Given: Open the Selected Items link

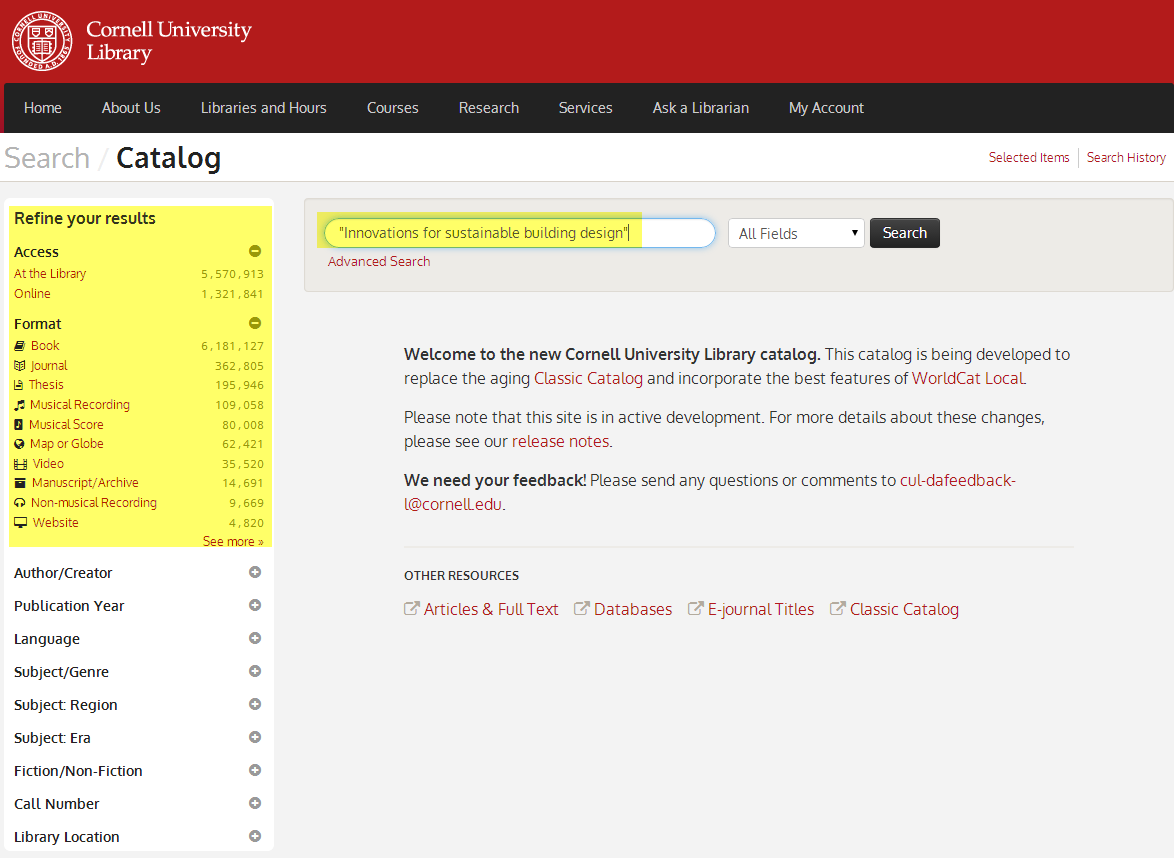Looking at the screenshot, I should pyautogui.click(x=1029, y=157).
